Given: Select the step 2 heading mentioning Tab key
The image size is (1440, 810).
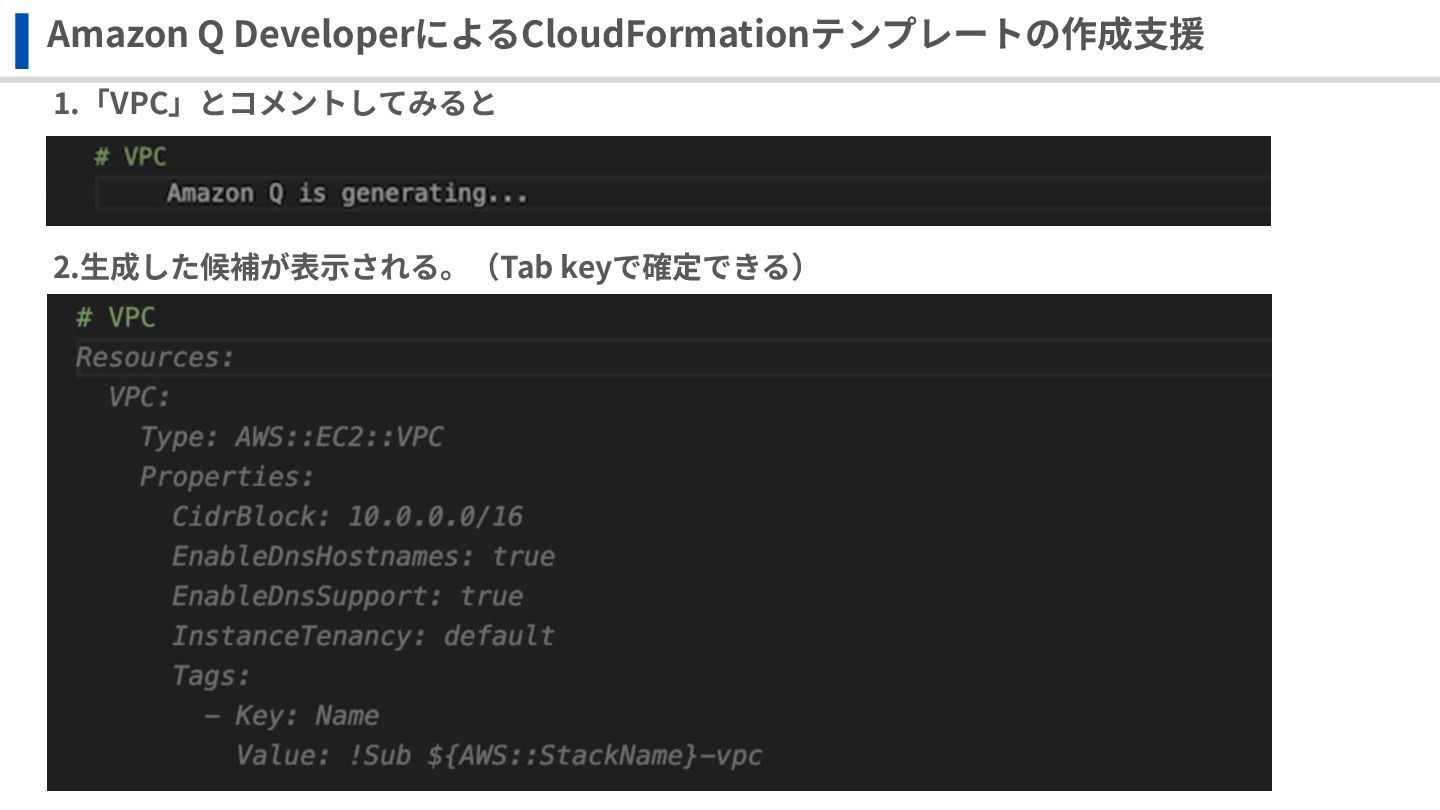Looking at the screenshot, I should tap(428, 268).
